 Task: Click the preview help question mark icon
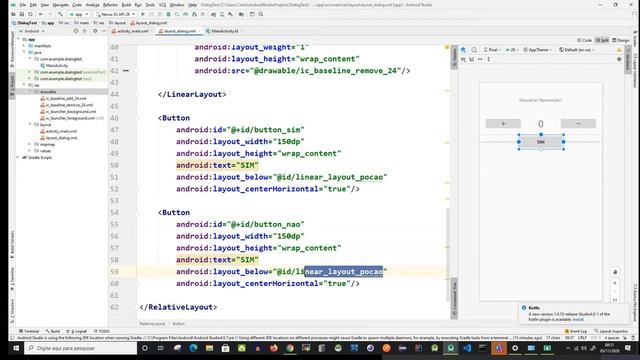[619, 59]
